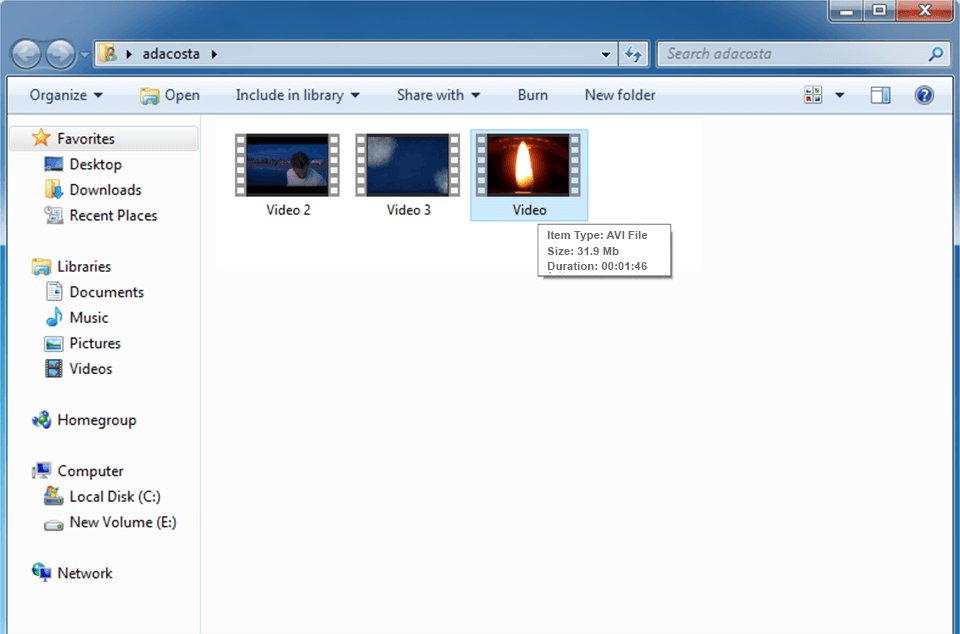Toggle the preview pane icon

pyautogui.click(x=880, y=95)
